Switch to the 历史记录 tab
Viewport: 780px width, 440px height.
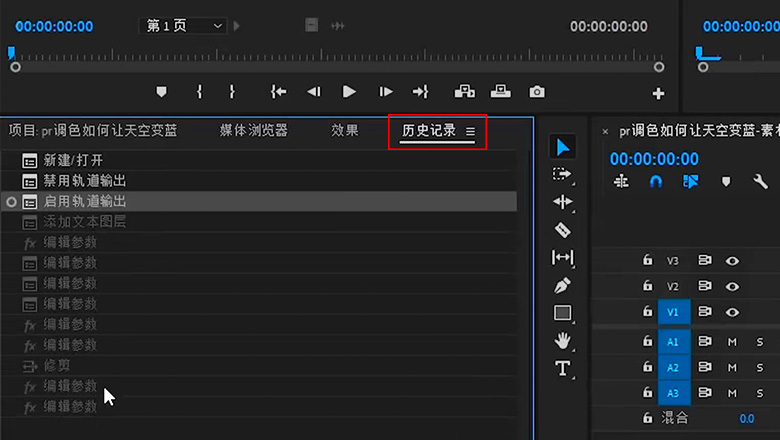point(429,131)
